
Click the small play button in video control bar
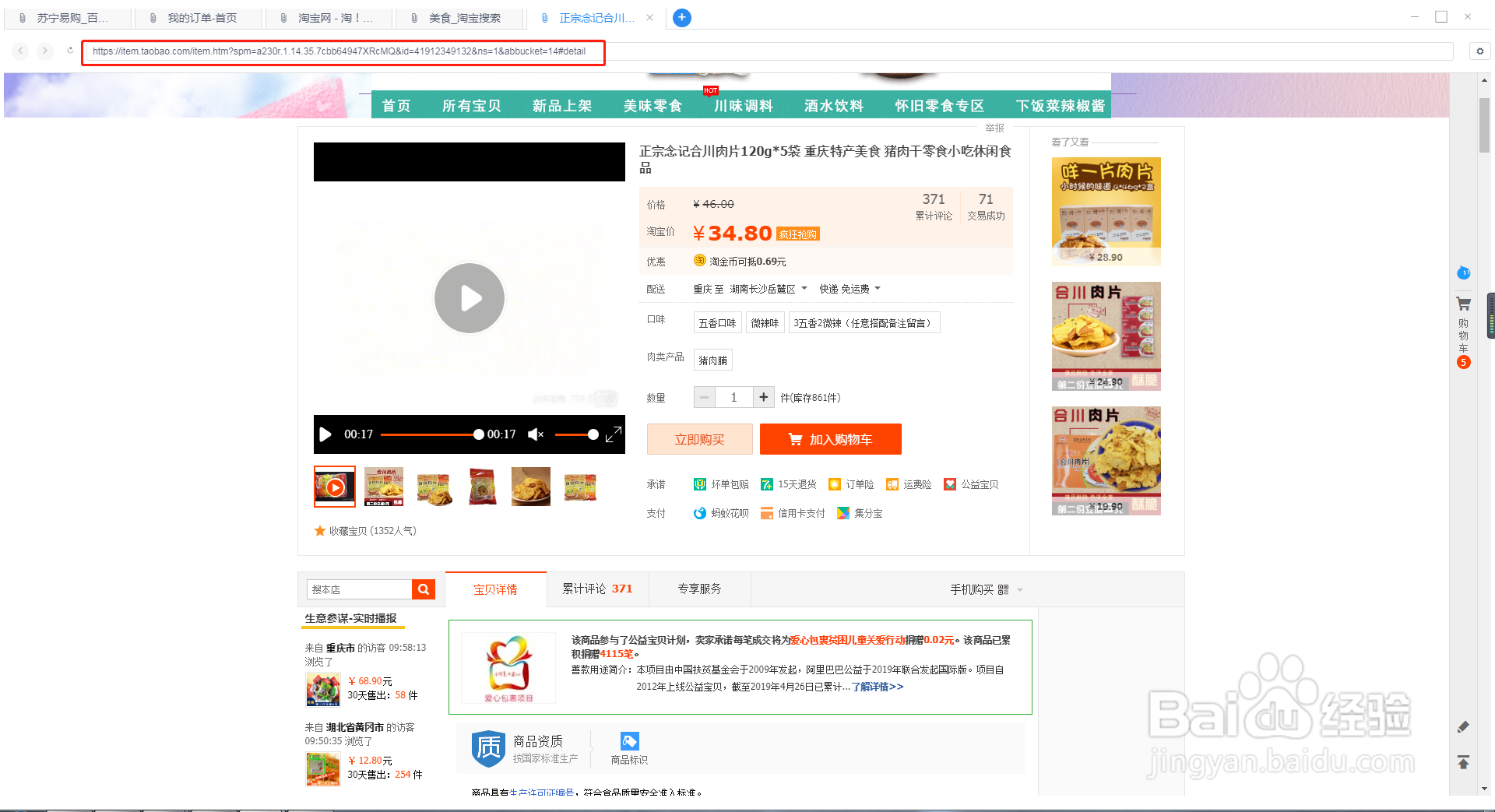pos(325,434)
